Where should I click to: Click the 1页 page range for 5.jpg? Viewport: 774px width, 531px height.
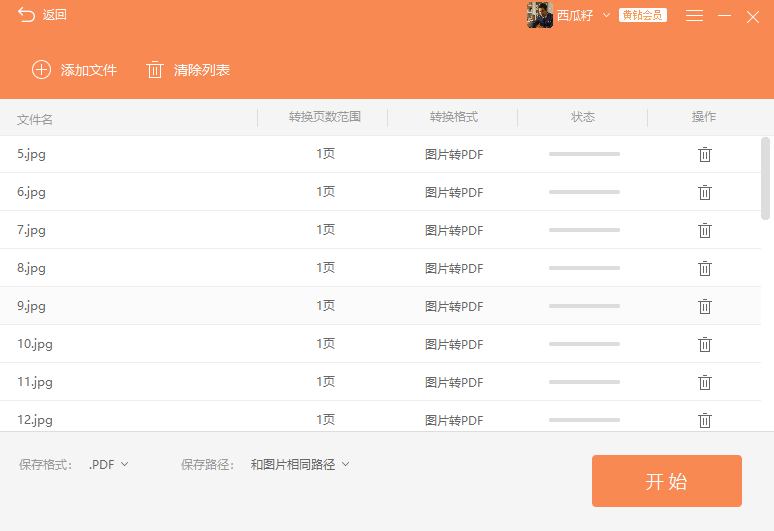tap(326, 154)
